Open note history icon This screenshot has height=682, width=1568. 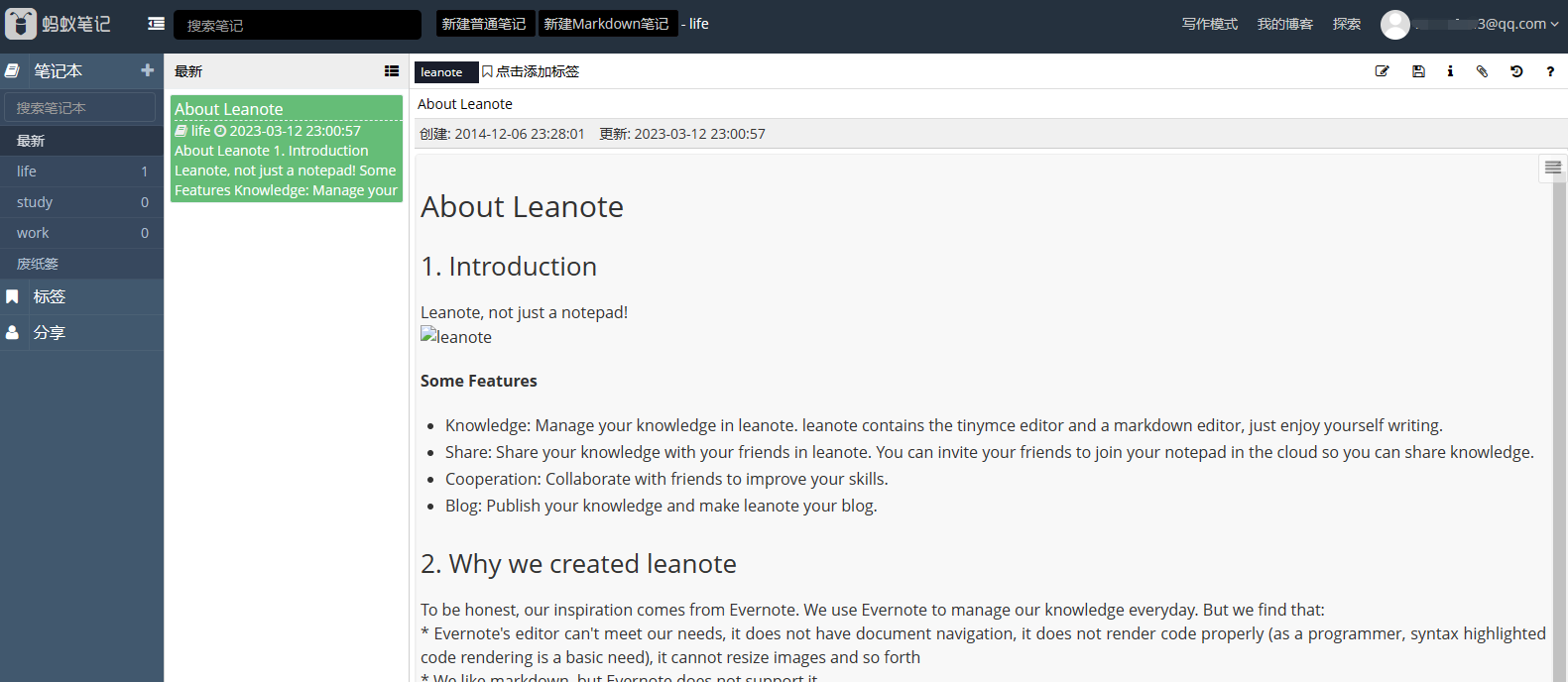coord(1516,71)
